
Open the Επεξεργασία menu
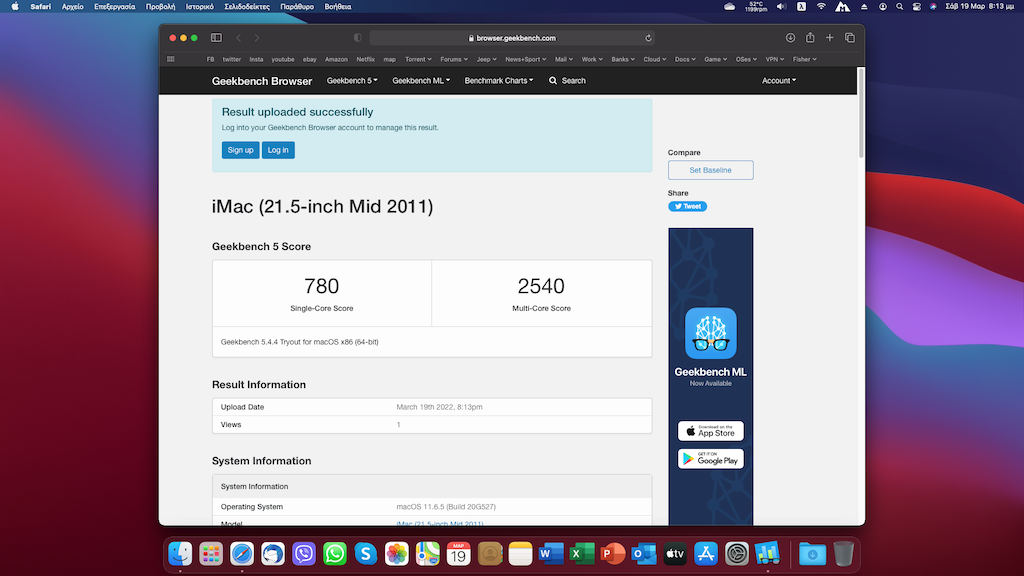click(x=114, y=7)
